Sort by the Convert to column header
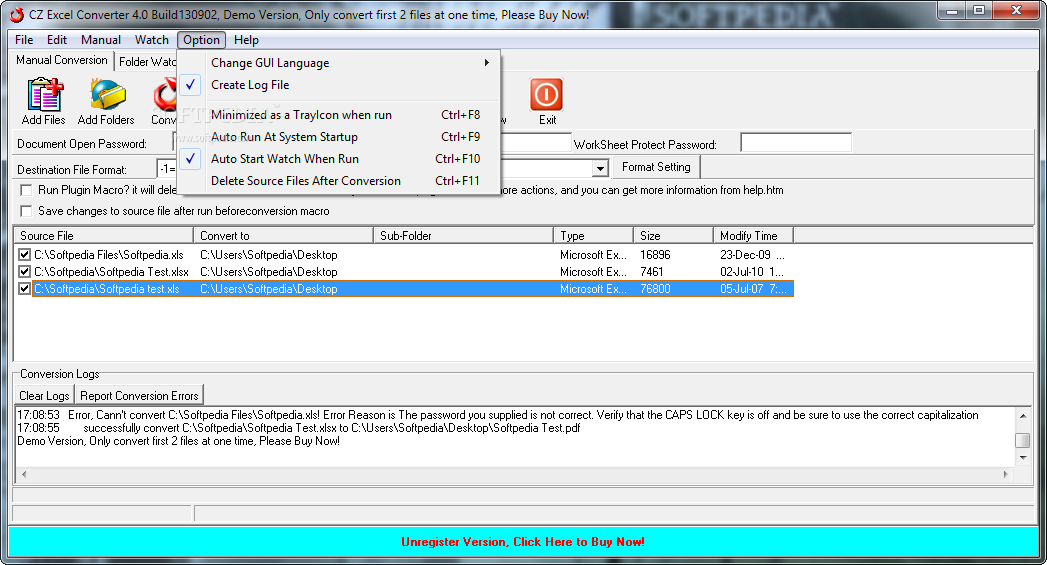 (283, 236)
